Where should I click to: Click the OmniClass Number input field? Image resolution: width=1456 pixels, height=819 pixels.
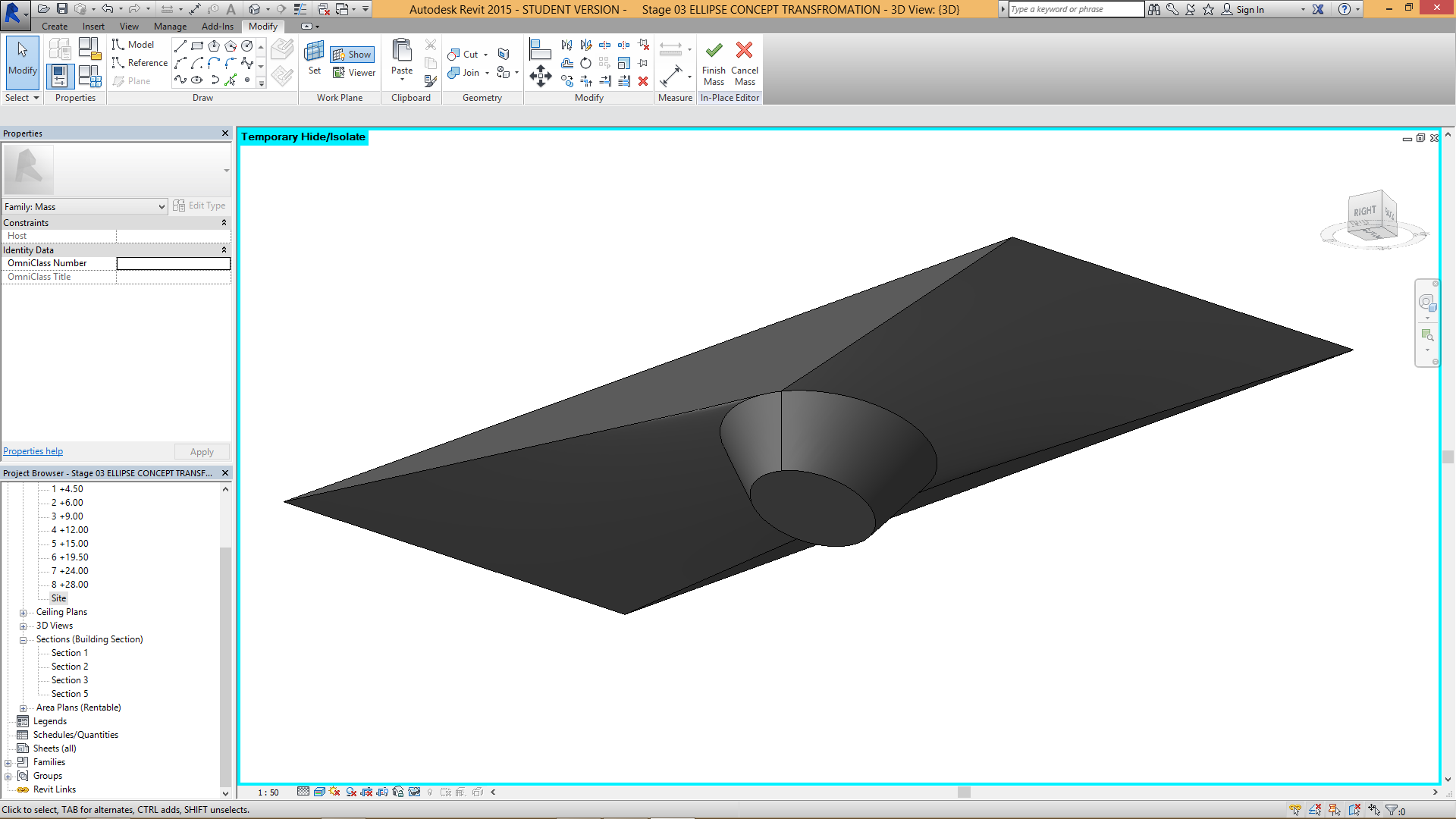click(x=173, y=263)
